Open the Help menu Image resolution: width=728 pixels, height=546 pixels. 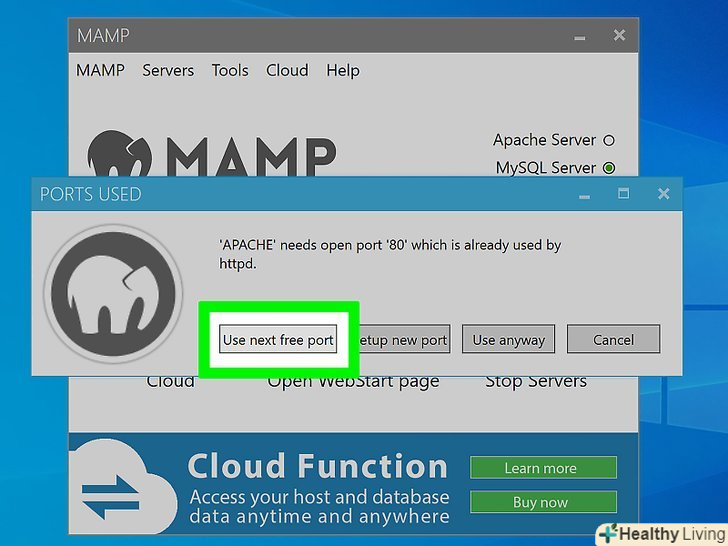343,71
